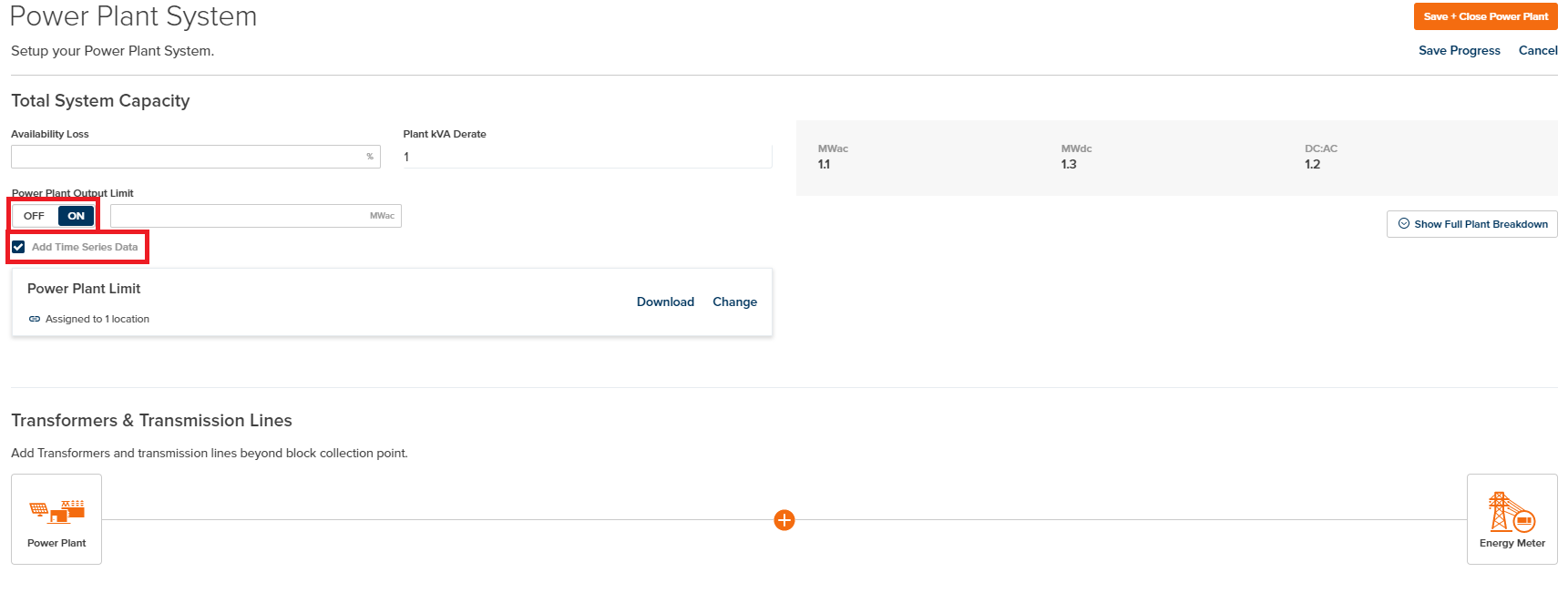The height and width of the screenshot is (593, 1568).
Task: Select the Energy Meter tower icon
Action: coord(1512,512)
